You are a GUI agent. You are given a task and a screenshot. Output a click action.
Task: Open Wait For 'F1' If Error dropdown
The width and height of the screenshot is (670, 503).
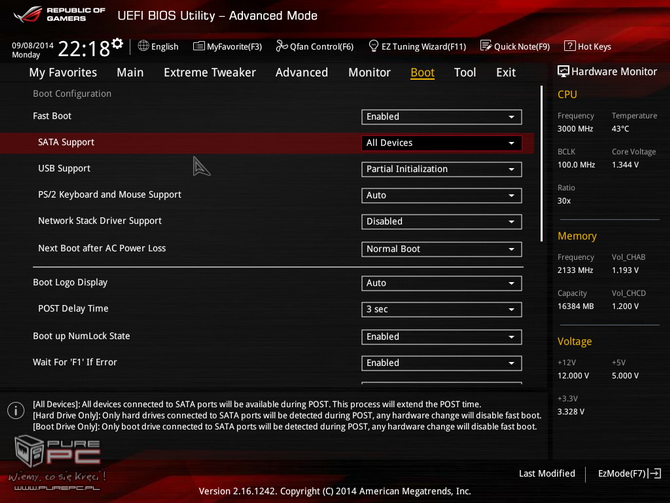[x=441, y=363]
